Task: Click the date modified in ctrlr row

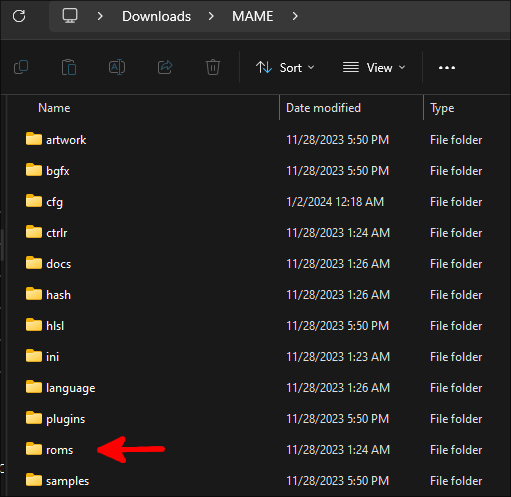Action: click(338, 233)
